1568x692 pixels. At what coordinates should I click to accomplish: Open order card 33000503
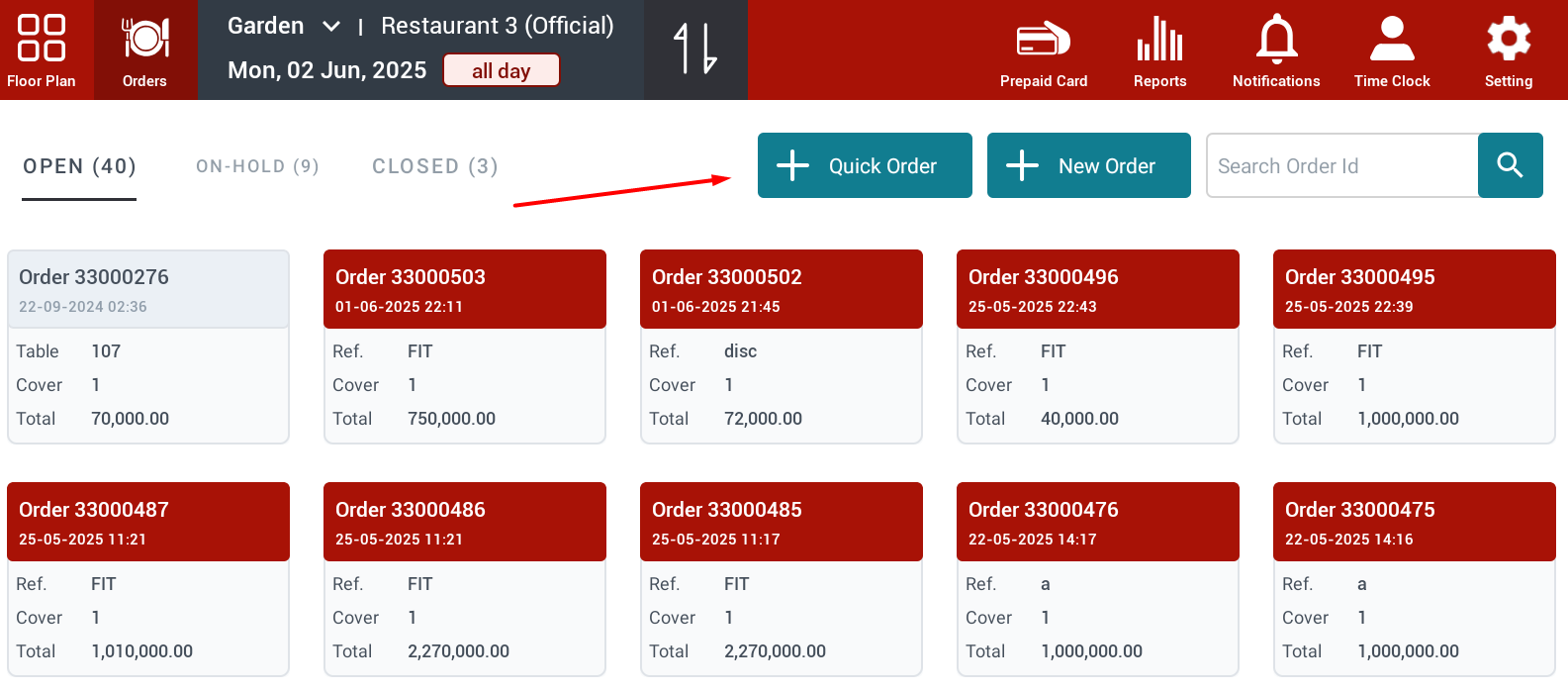[x=465, y=346]
